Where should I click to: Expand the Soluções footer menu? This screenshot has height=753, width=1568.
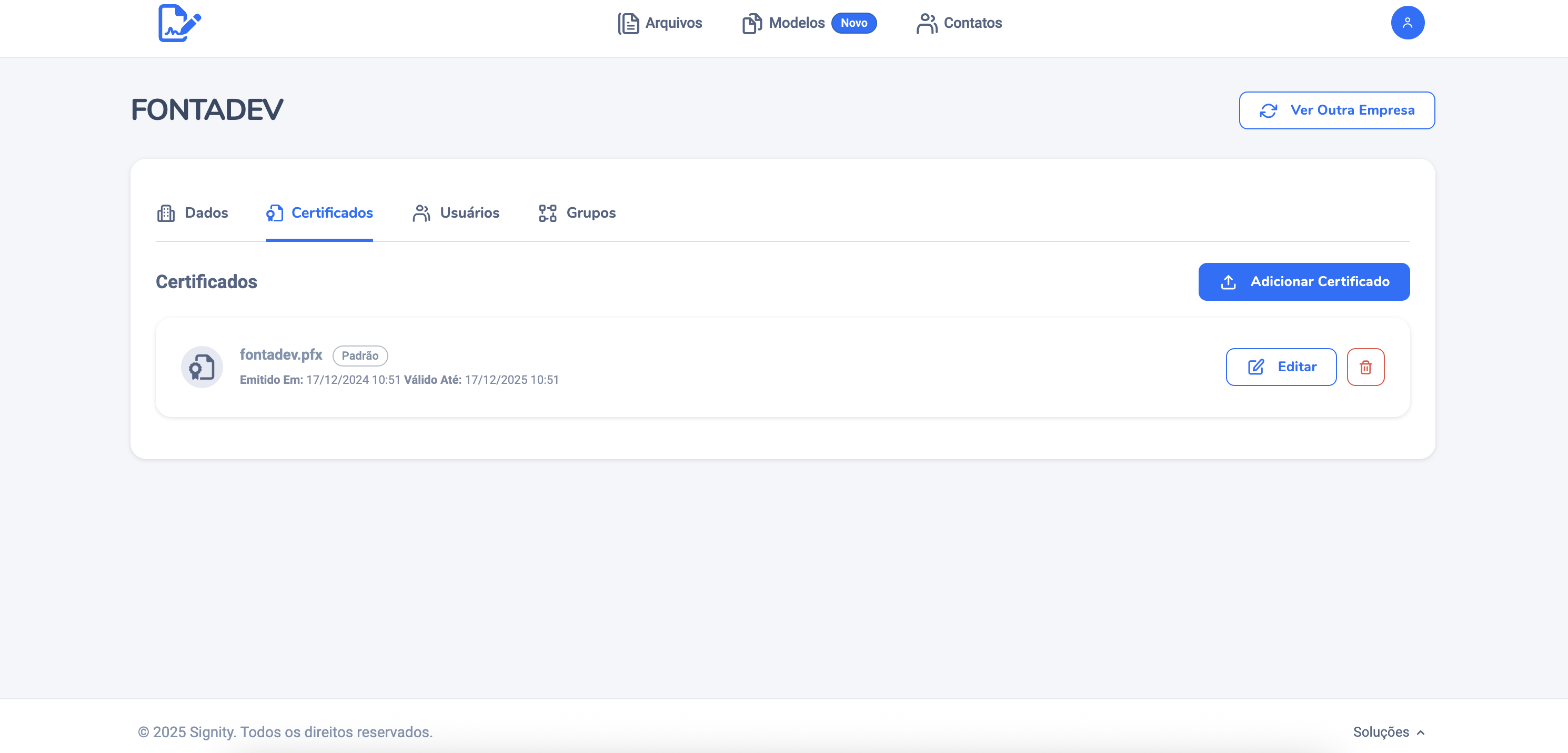[x=1389, y=732]
